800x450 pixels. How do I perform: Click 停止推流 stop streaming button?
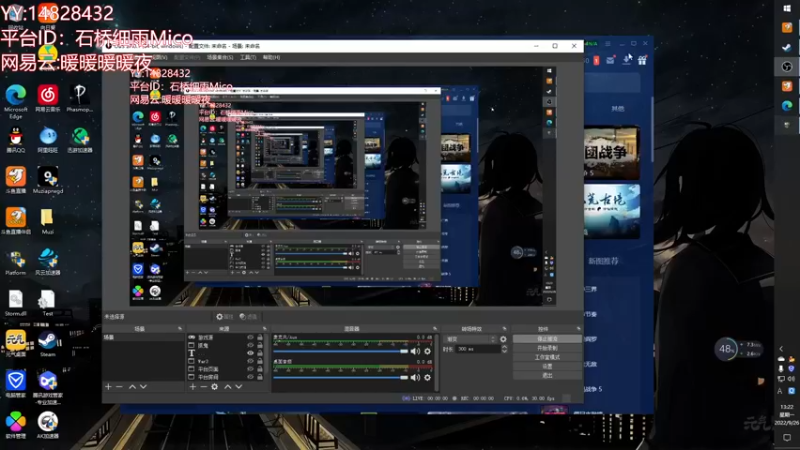[x=547, y=339]
